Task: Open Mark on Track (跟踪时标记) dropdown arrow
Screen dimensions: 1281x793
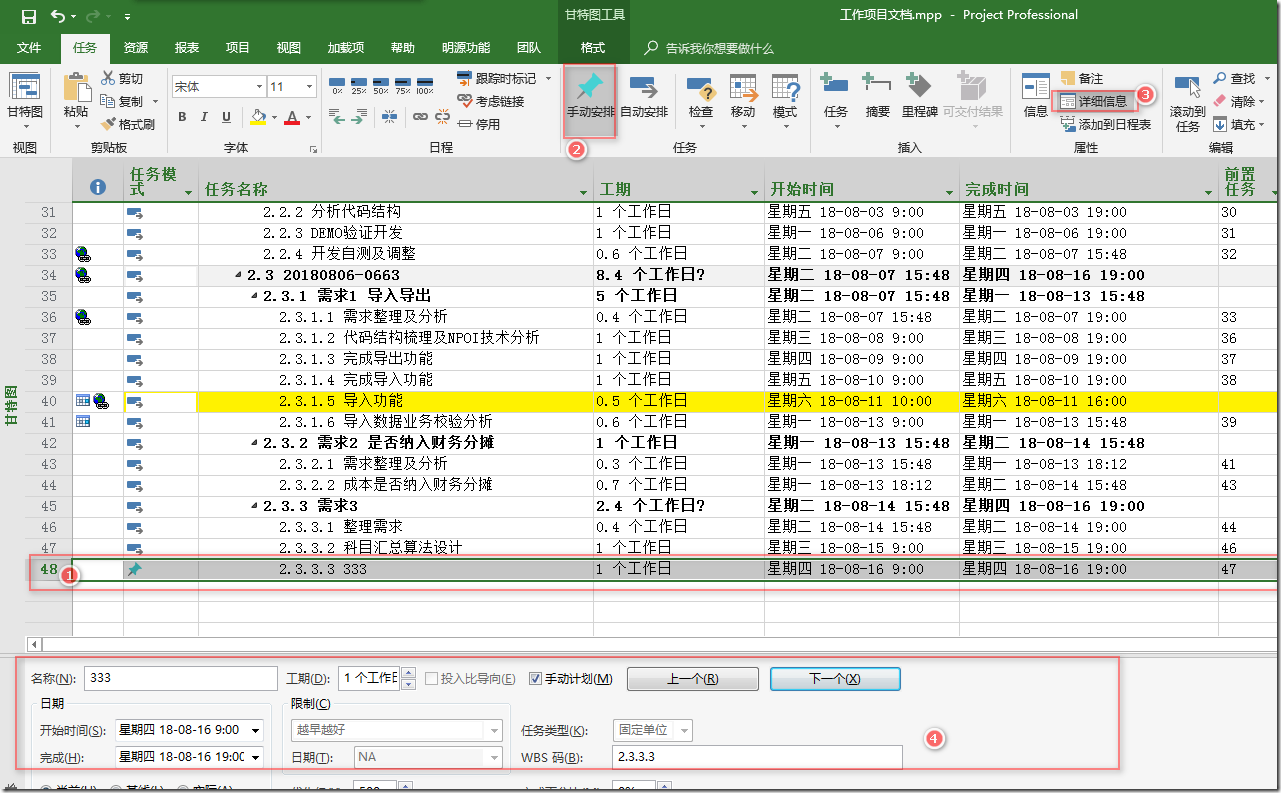Action: [548, 78]
